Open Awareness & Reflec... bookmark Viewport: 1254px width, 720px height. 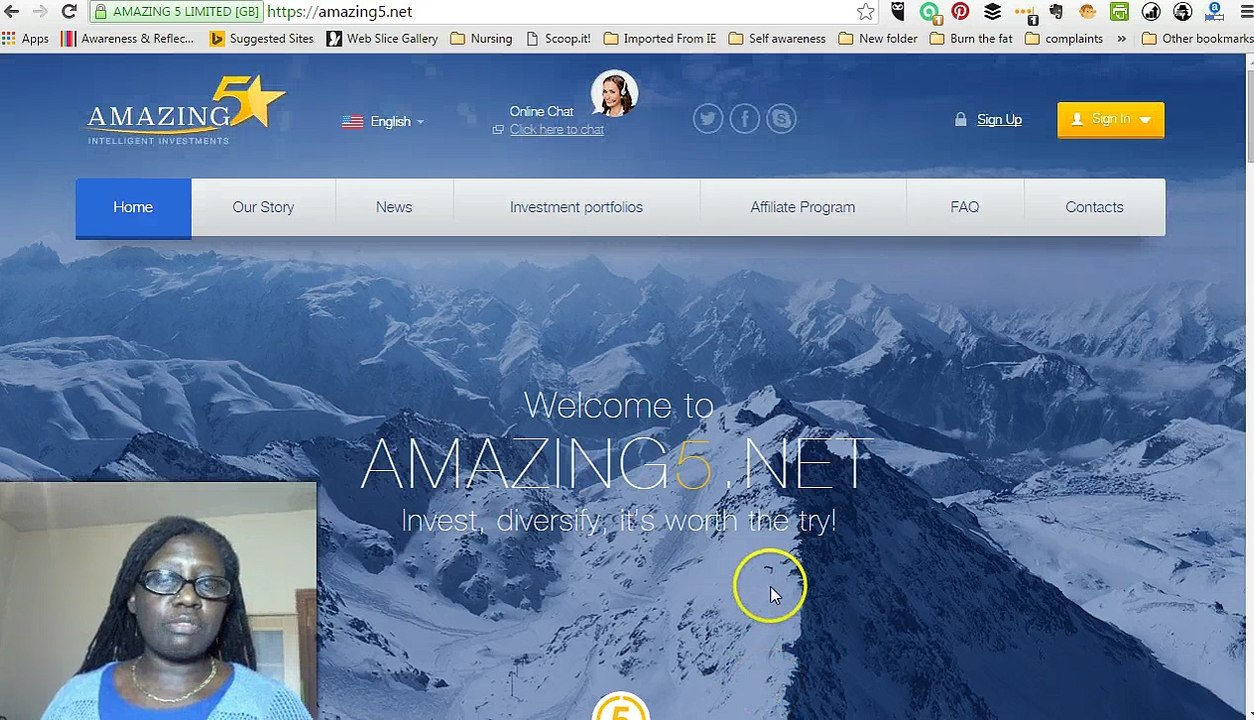pos(127,39)
